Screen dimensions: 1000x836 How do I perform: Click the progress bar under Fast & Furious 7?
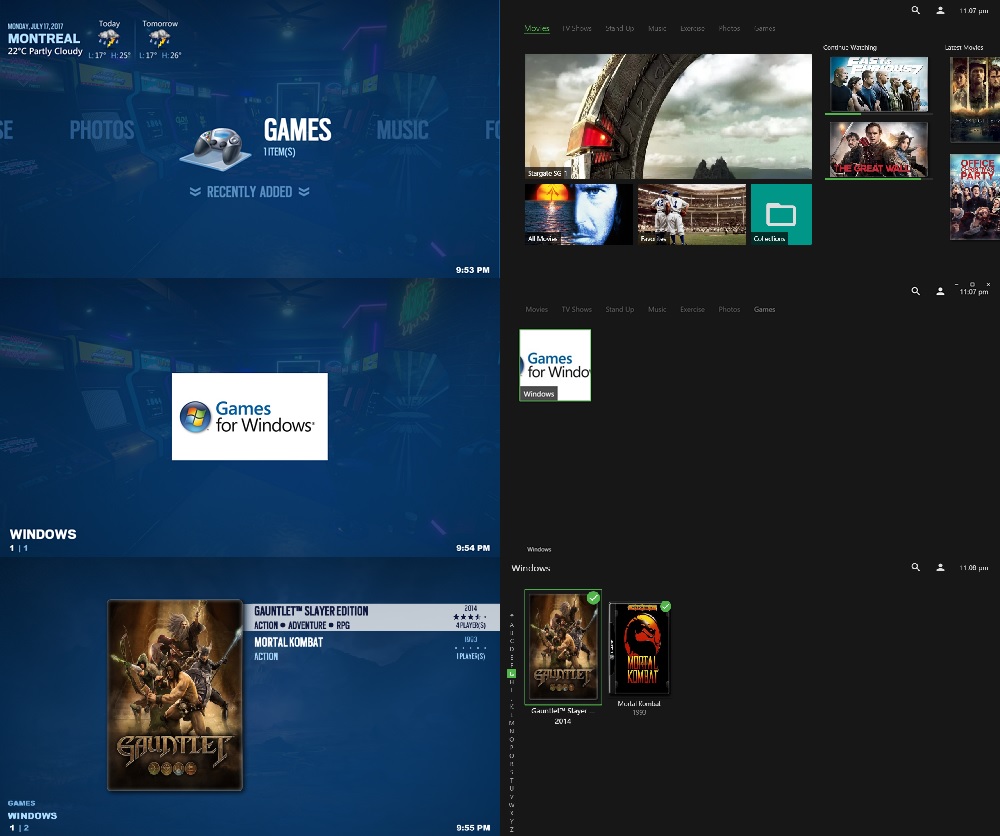coord(879,114)
